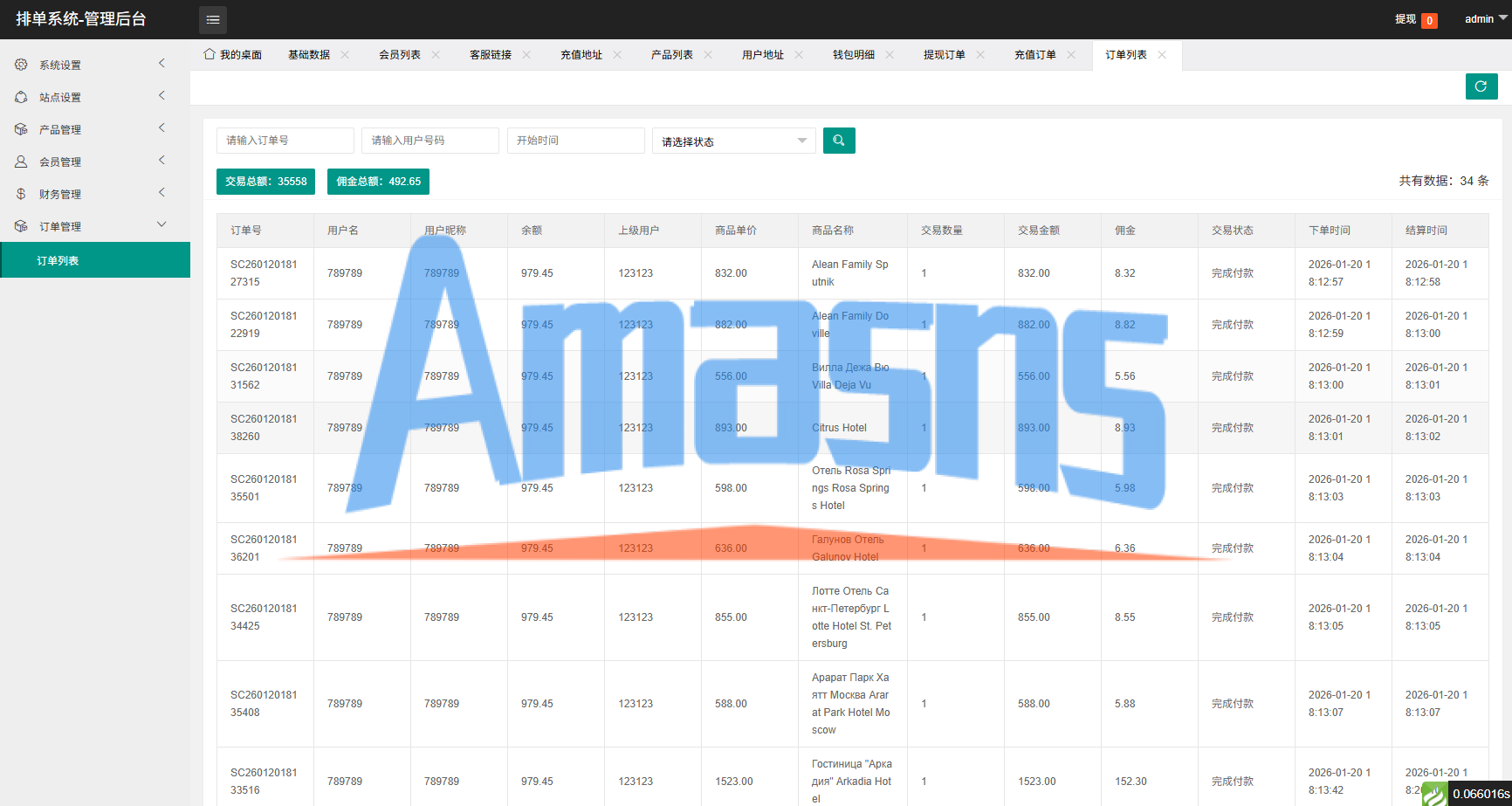Click the home icon on 我的桌面 tab

210,54
